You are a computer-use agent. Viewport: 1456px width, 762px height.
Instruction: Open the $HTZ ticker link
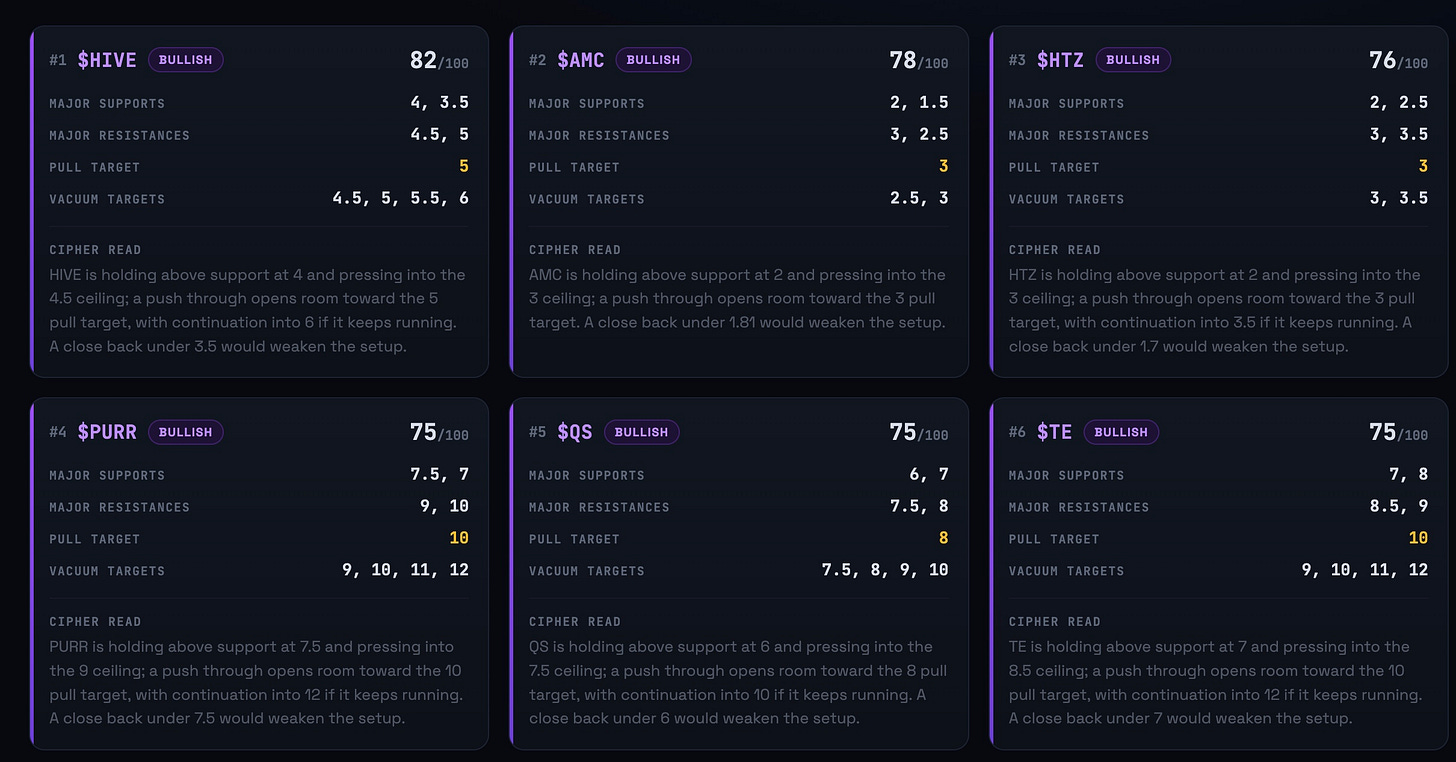click(x=1061, y=60)
